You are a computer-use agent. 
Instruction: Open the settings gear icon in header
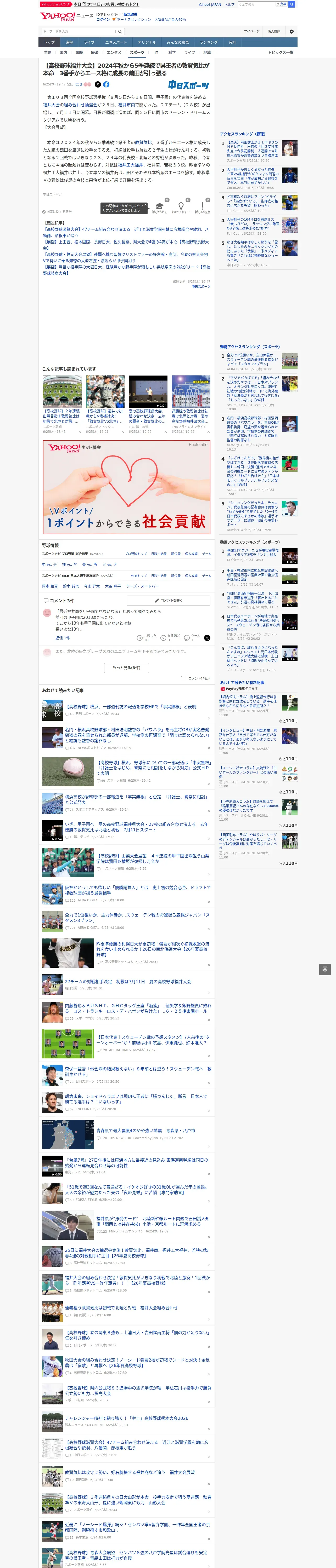pos(292,32)
